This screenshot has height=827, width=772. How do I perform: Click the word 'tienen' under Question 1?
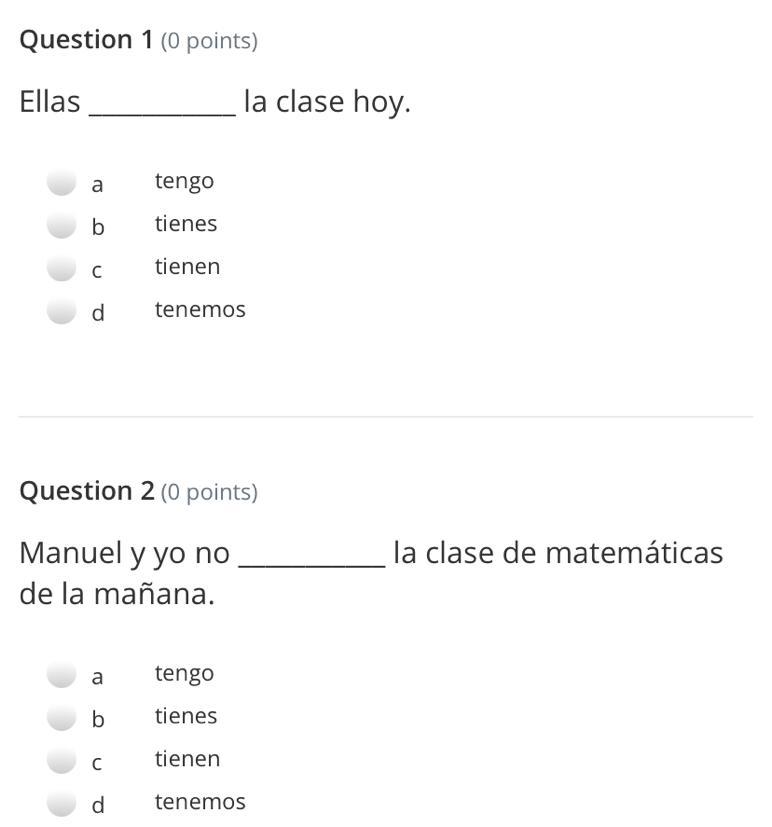(x=187, y=267)
